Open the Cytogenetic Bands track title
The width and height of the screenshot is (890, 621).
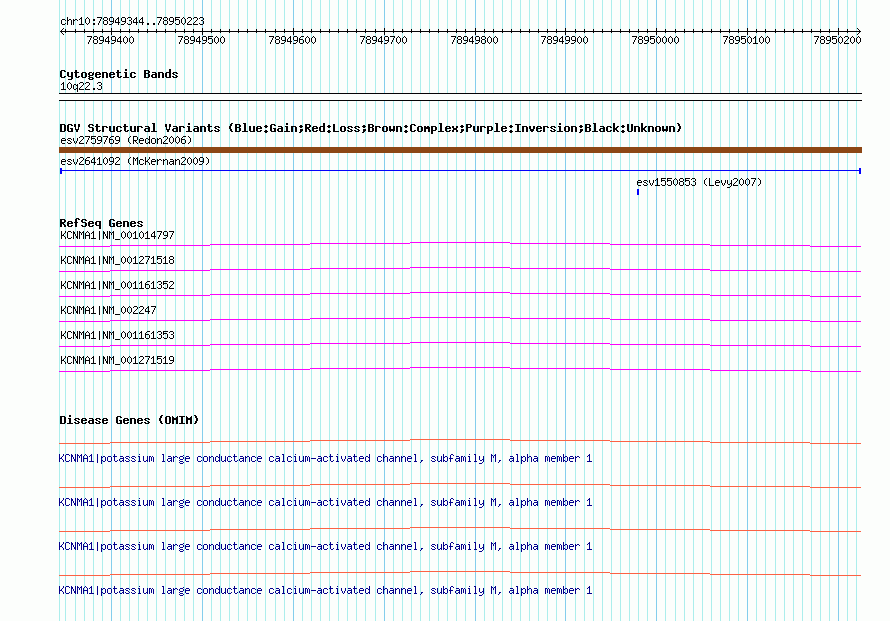pos(119,74)
